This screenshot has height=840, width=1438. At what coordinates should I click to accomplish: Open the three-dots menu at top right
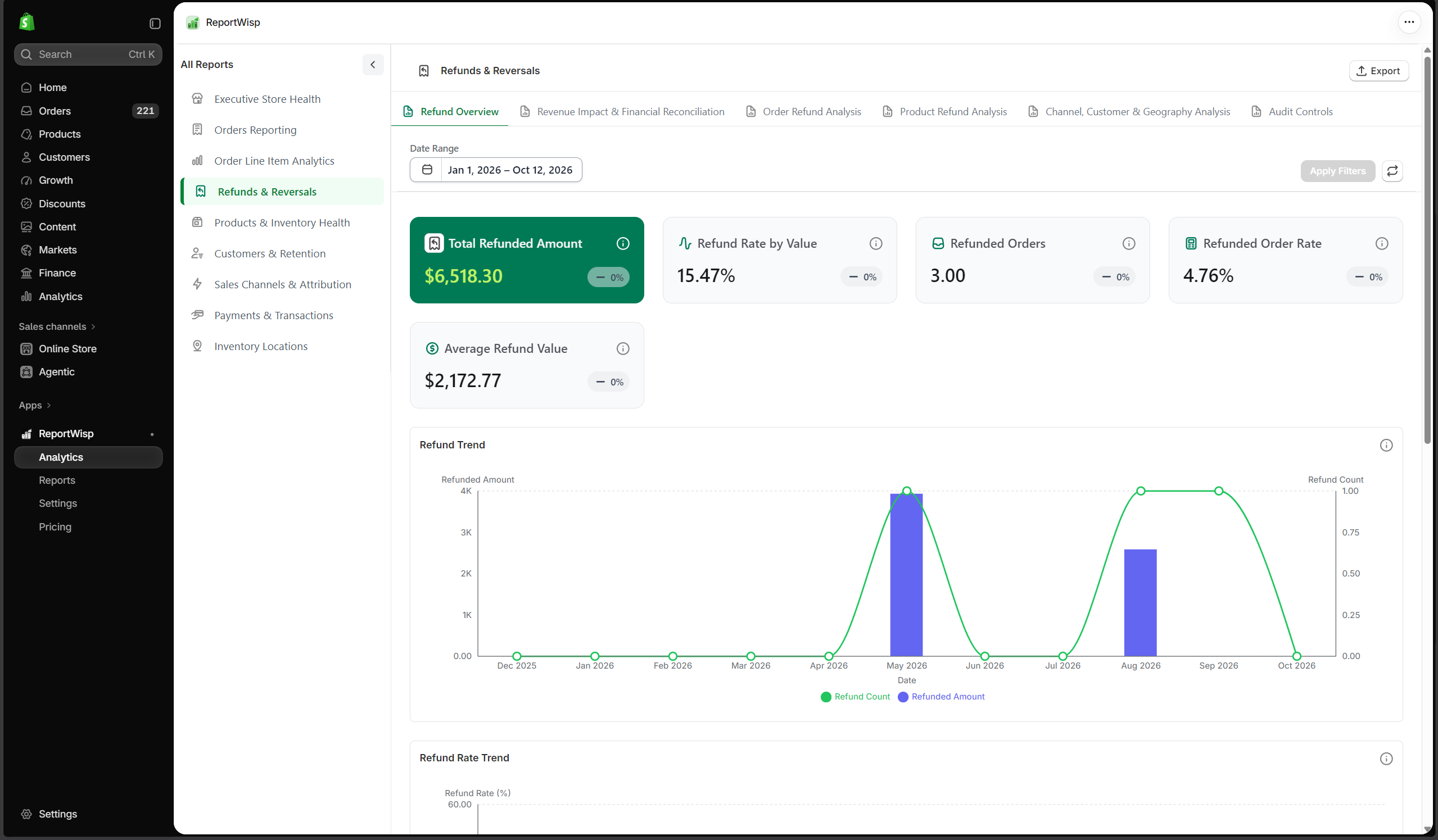pos(1409,22)
